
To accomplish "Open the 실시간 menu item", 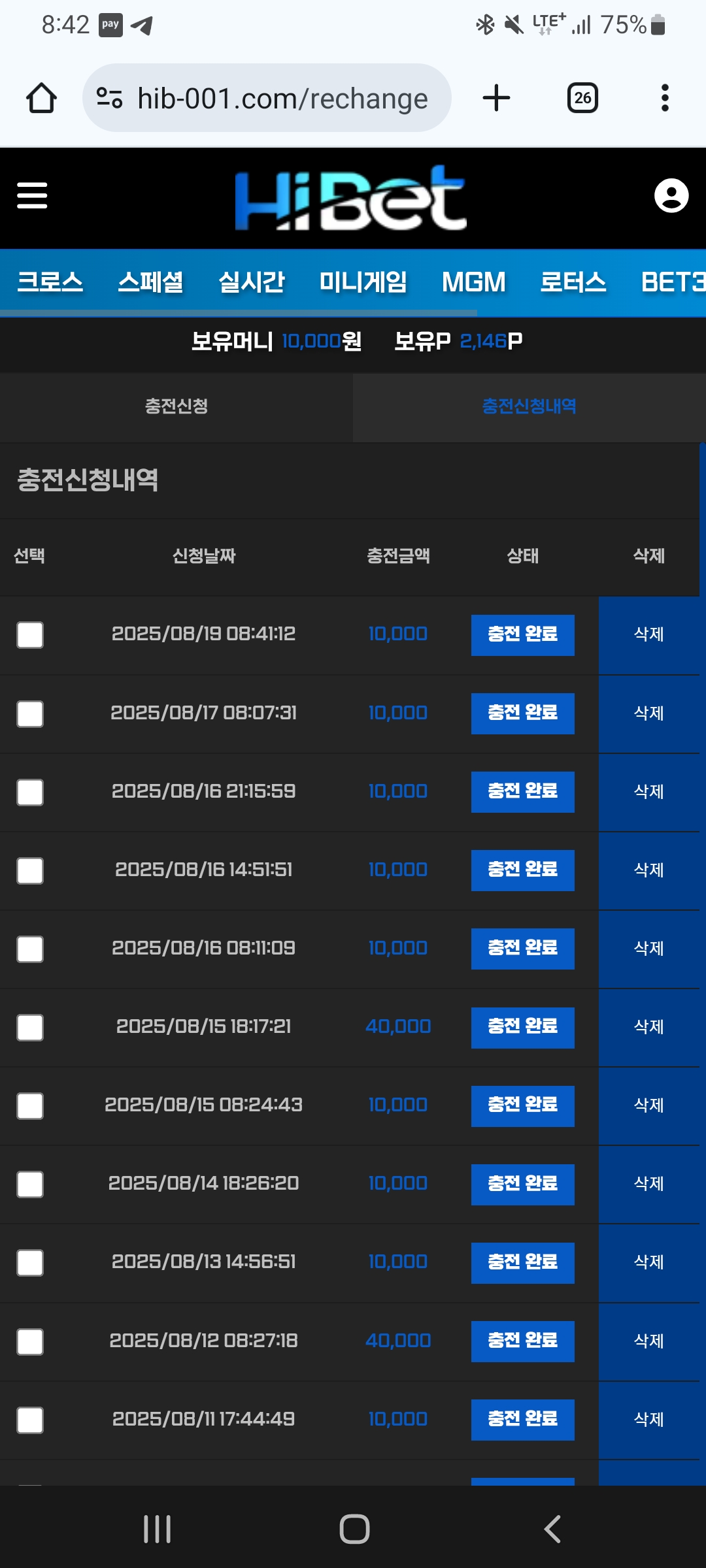I will pyautogui.click(x=252, y=282).
